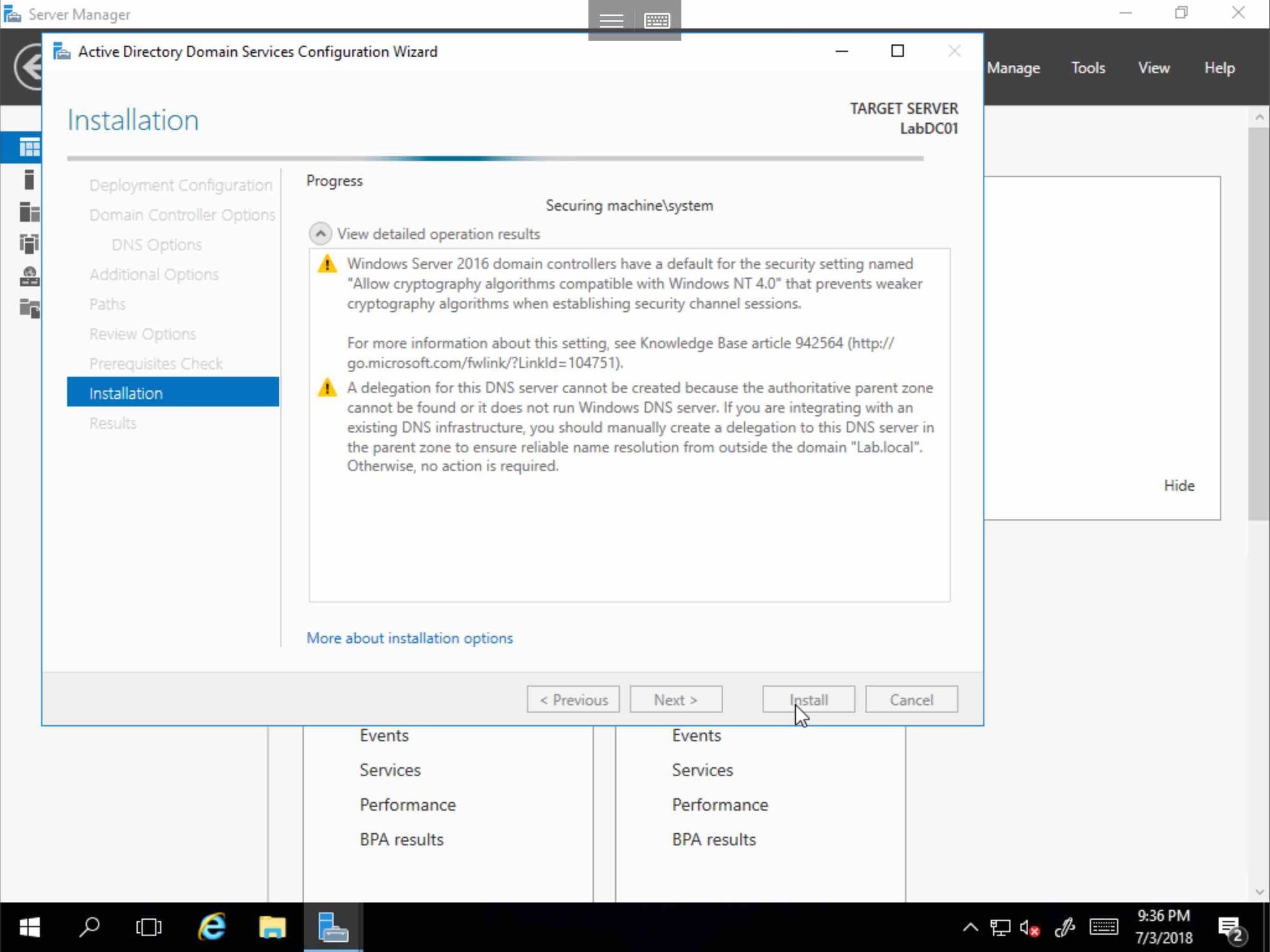
Task: Open Local Server icon in sidebar
Action: [29, 180]
